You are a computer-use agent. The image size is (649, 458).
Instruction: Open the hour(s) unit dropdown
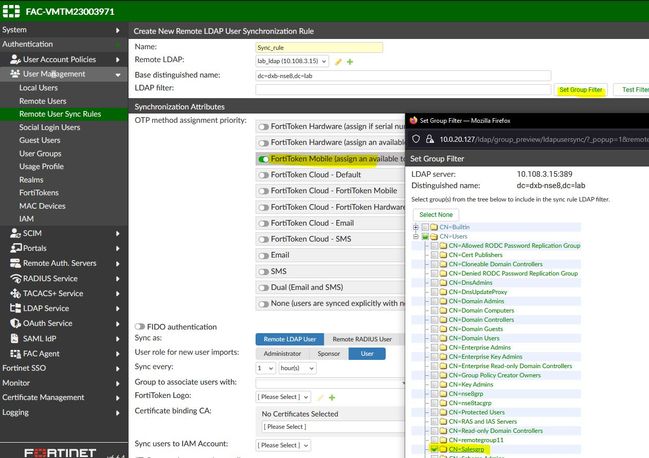298,368
